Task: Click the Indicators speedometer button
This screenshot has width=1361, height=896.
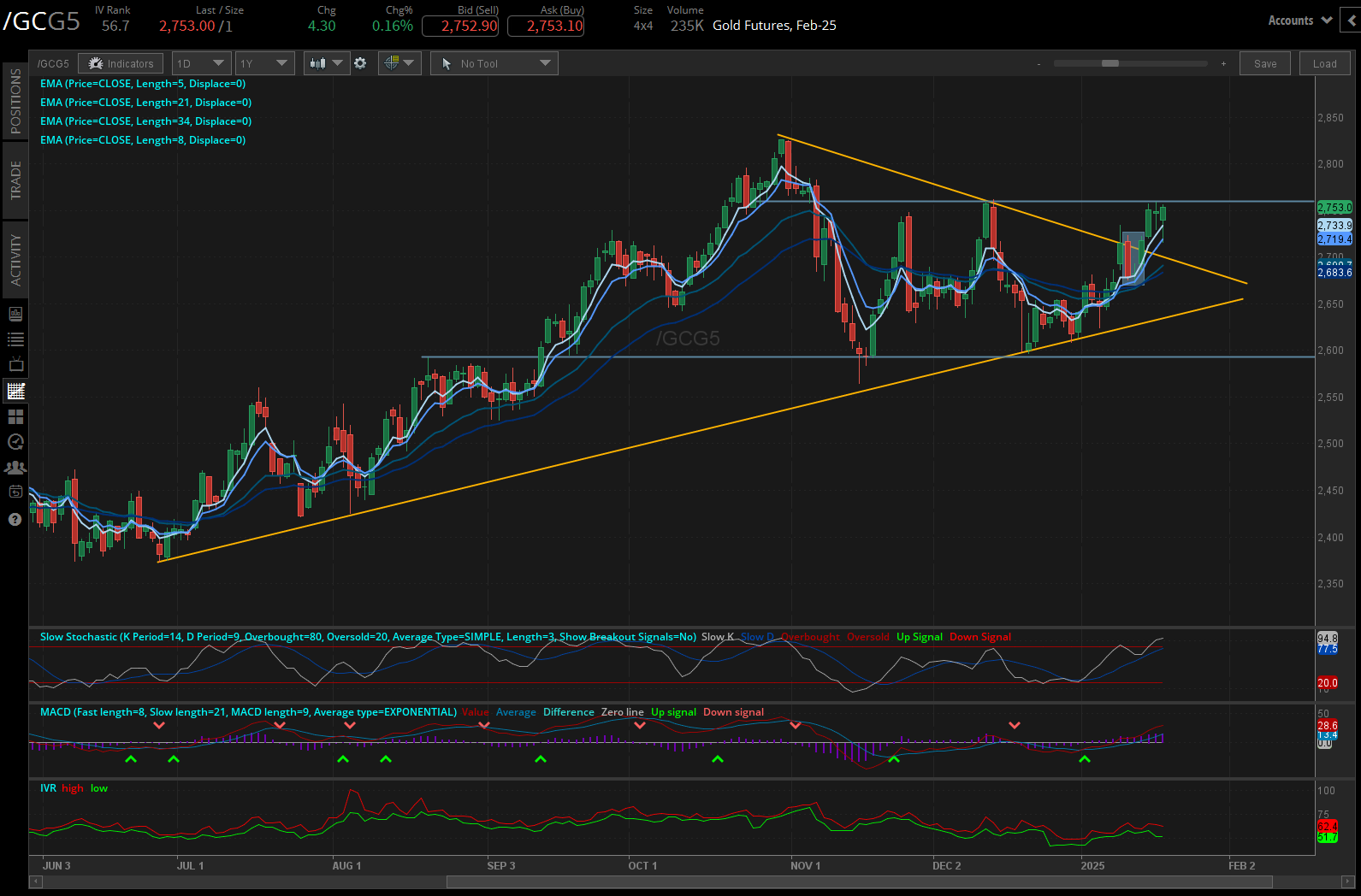Action: point(121,63)
